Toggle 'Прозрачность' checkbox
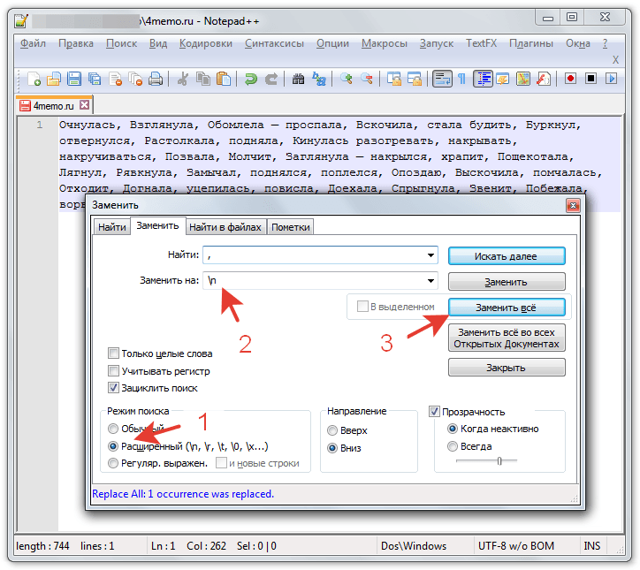 434,411
